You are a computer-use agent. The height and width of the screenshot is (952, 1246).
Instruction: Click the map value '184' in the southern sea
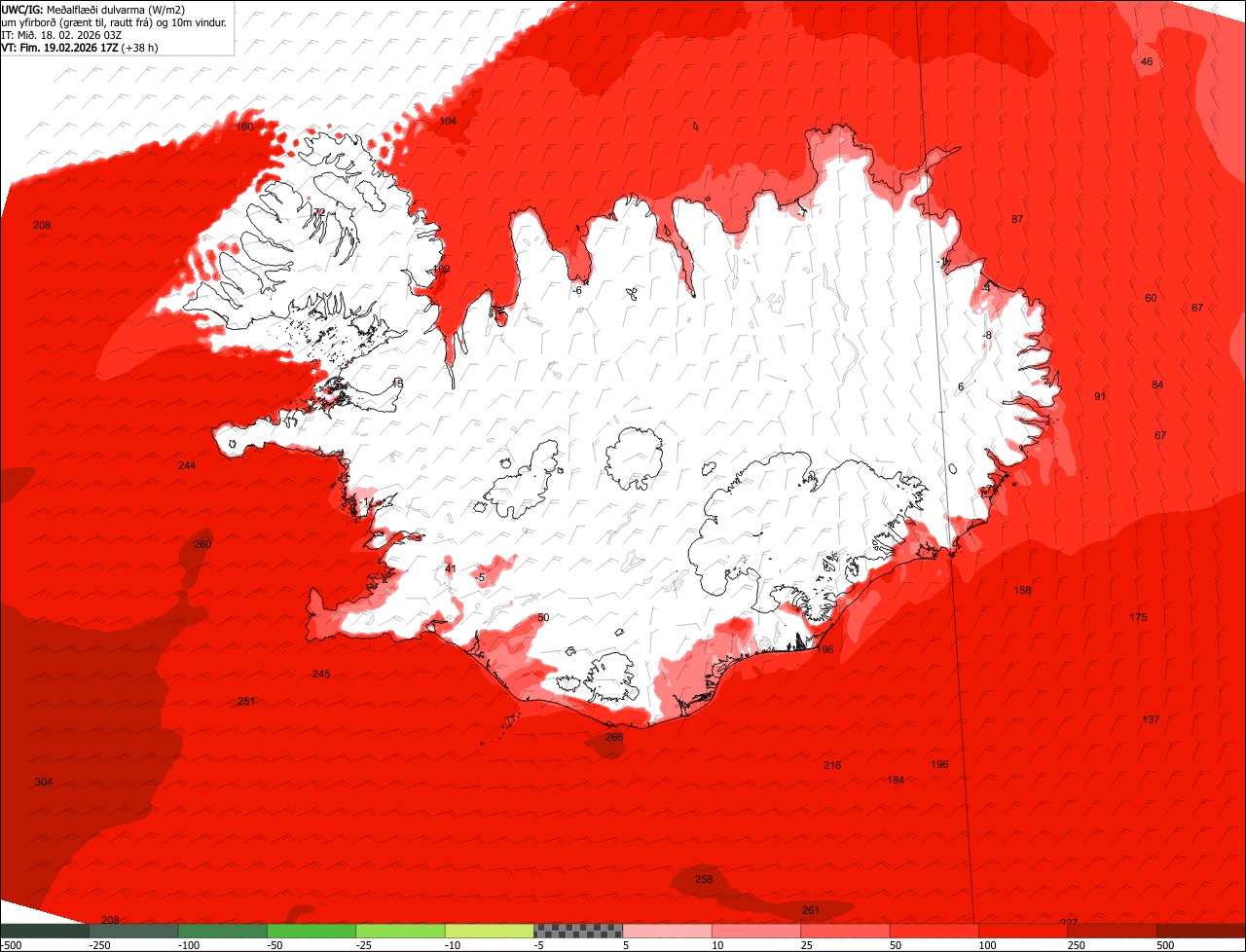[896, 780]
